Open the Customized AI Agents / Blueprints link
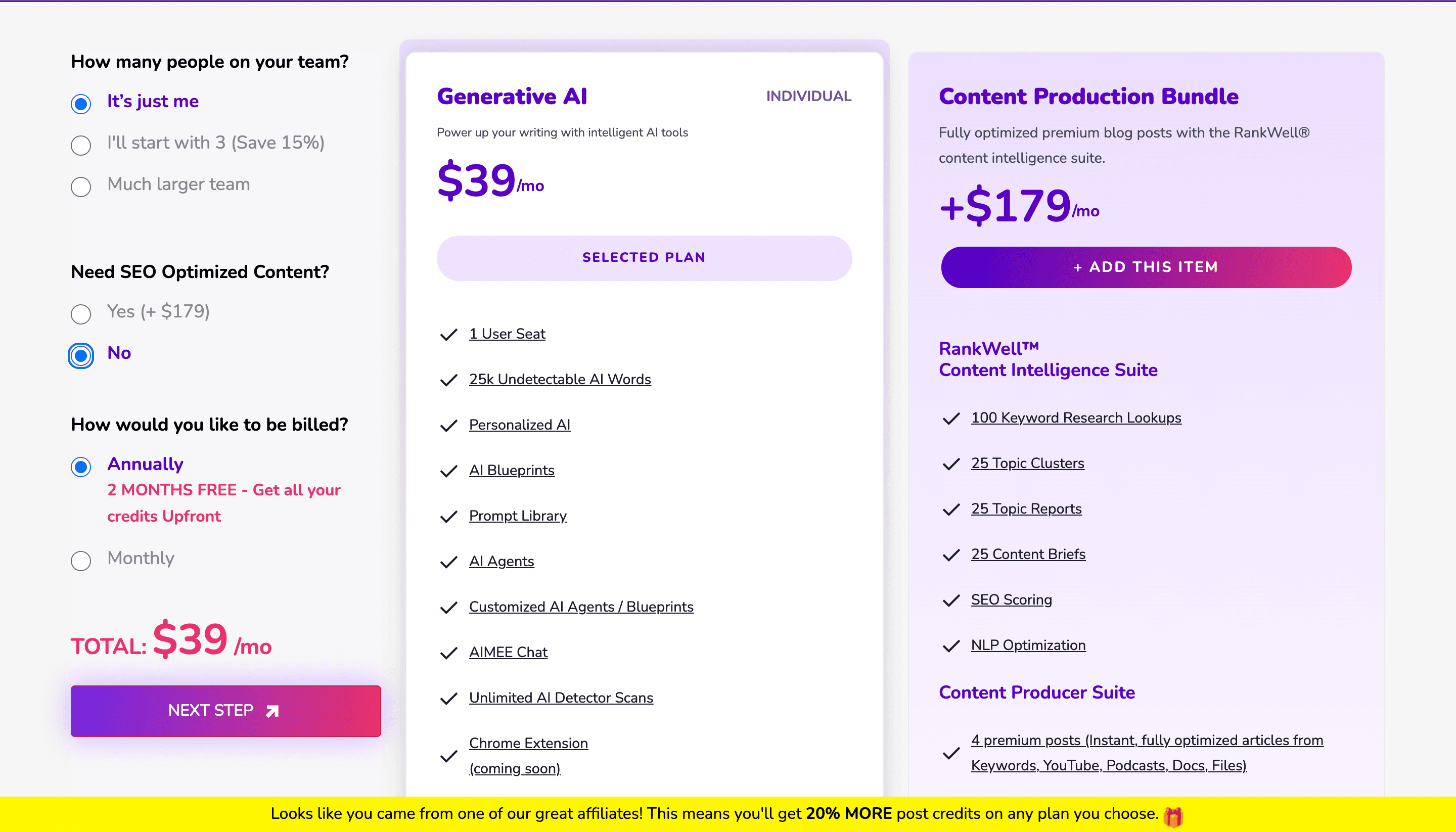 click(580, 607)
